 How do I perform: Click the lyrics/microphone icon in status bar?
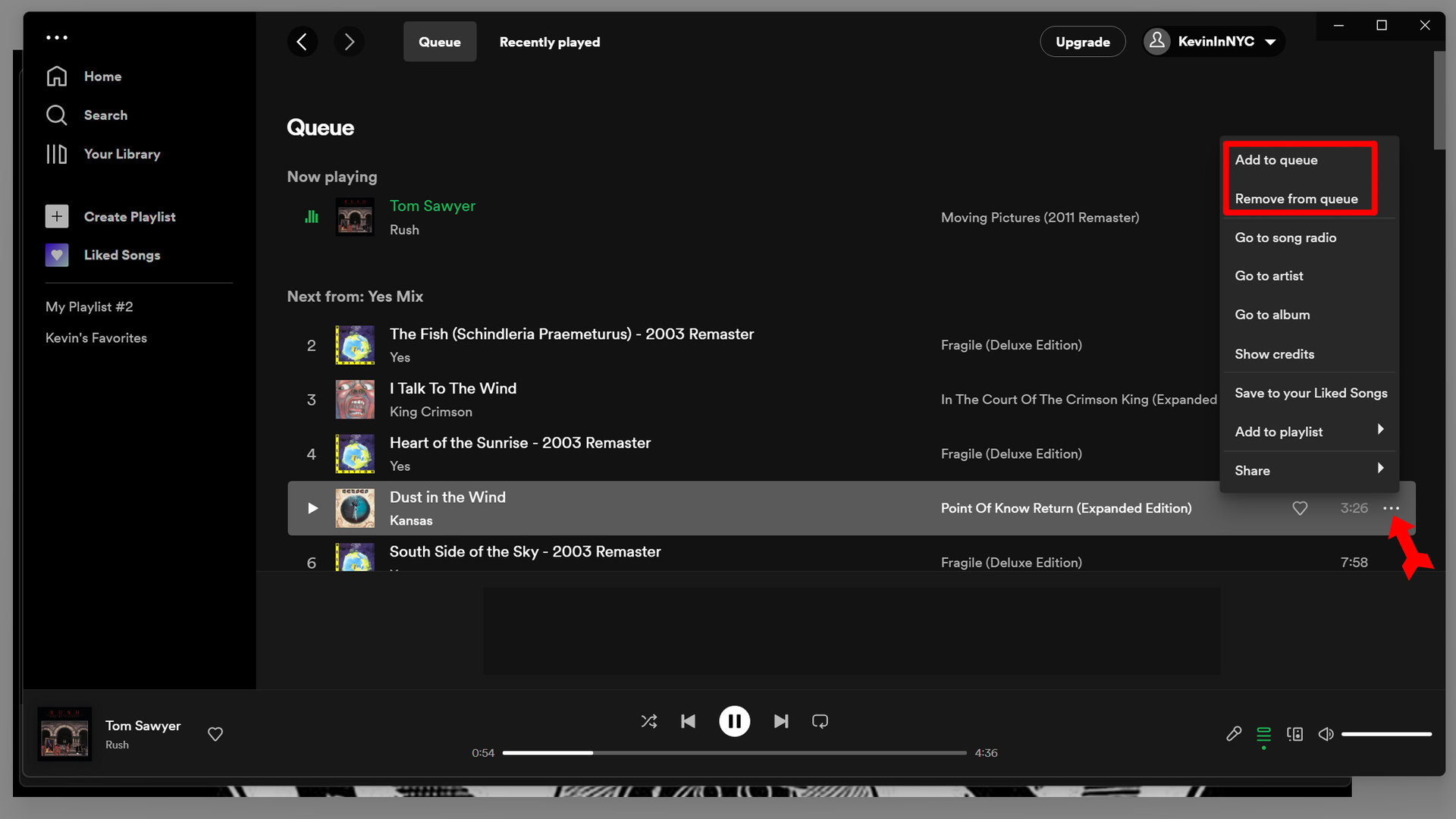click(1232, 733)
